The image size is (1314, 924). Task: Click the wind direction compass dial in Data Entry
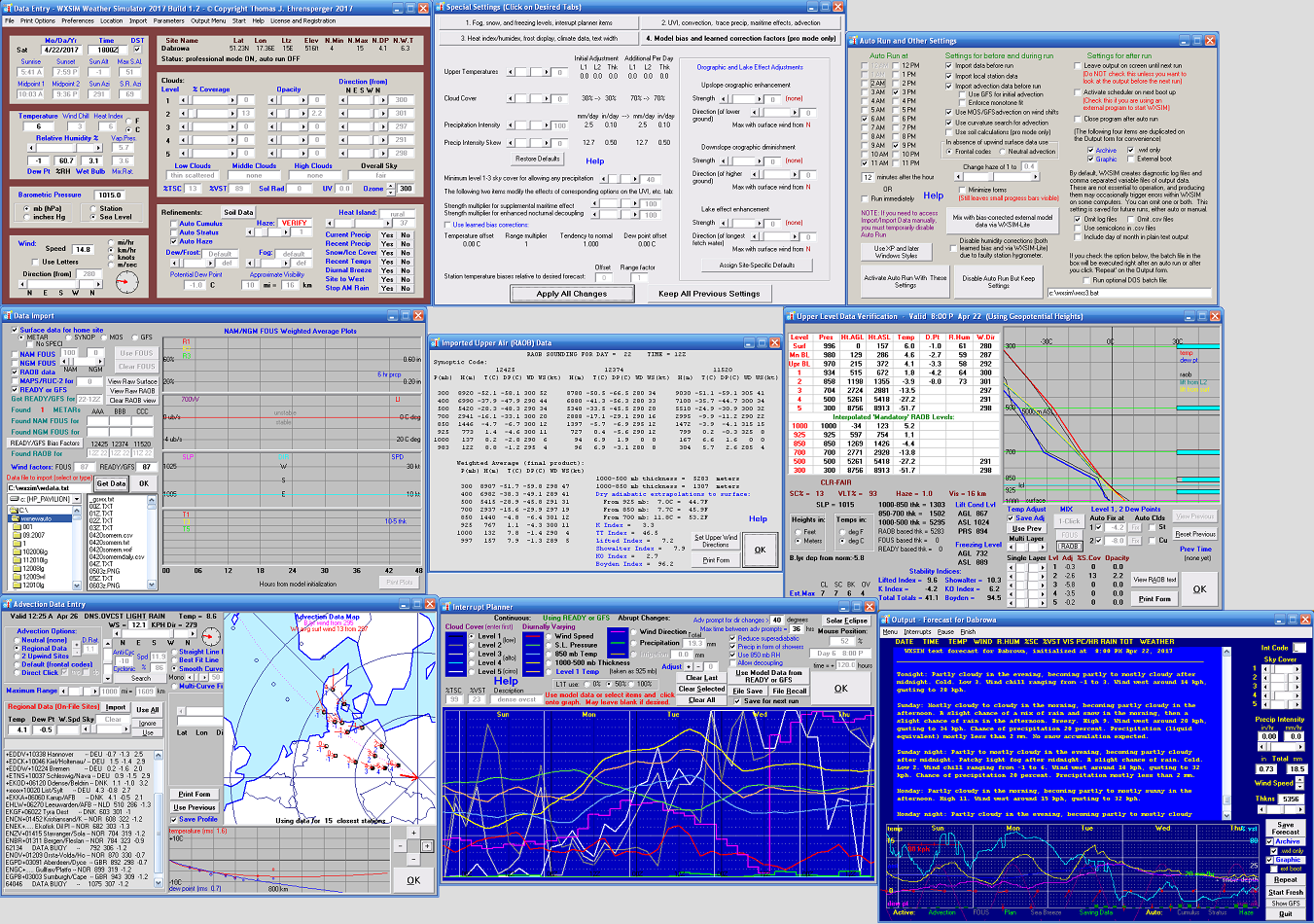(x=126, y=282)
